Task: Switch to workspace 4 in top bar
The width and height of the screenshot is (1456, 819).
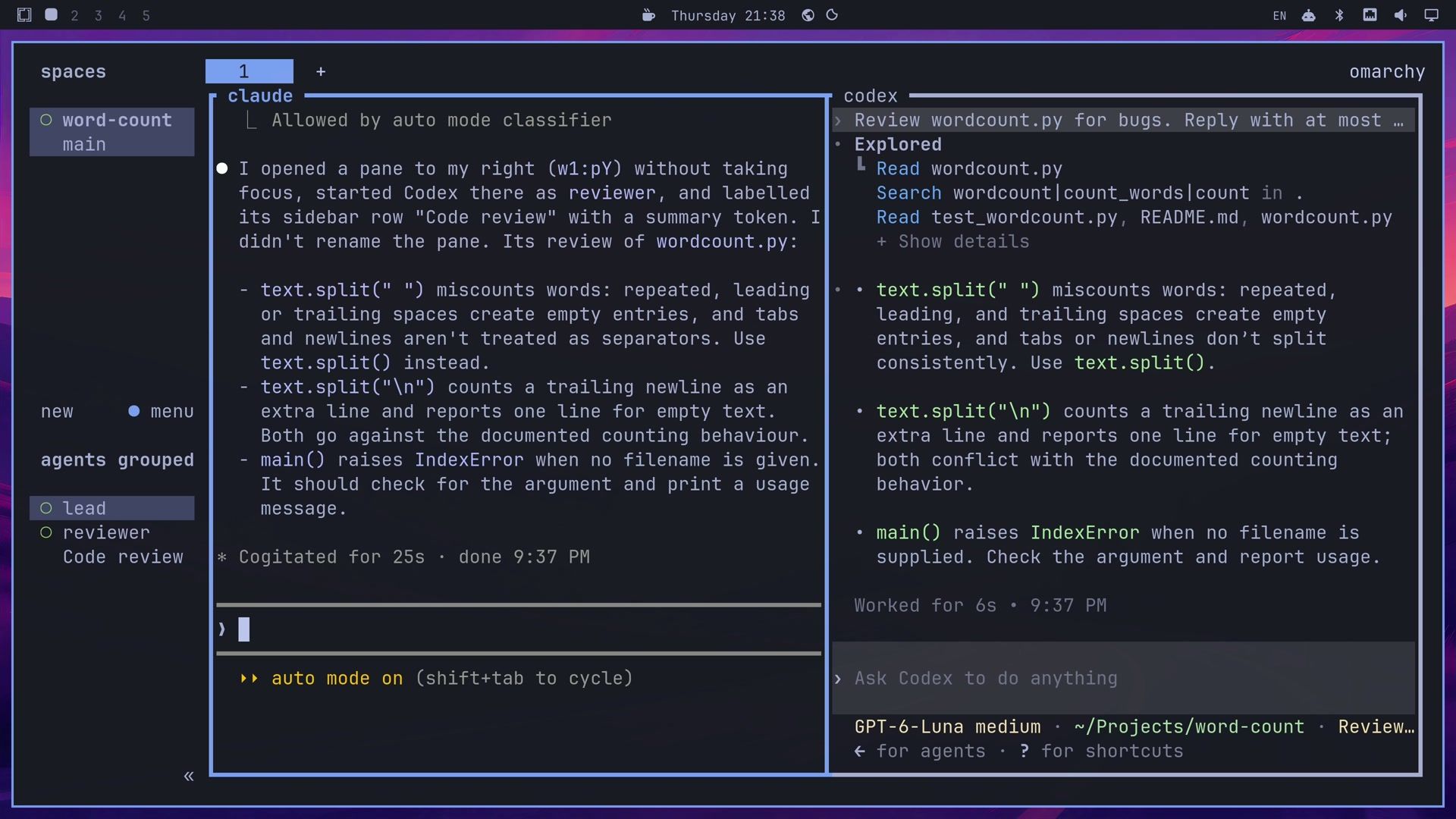Action: pyautogui.click(x=122, y=15)
